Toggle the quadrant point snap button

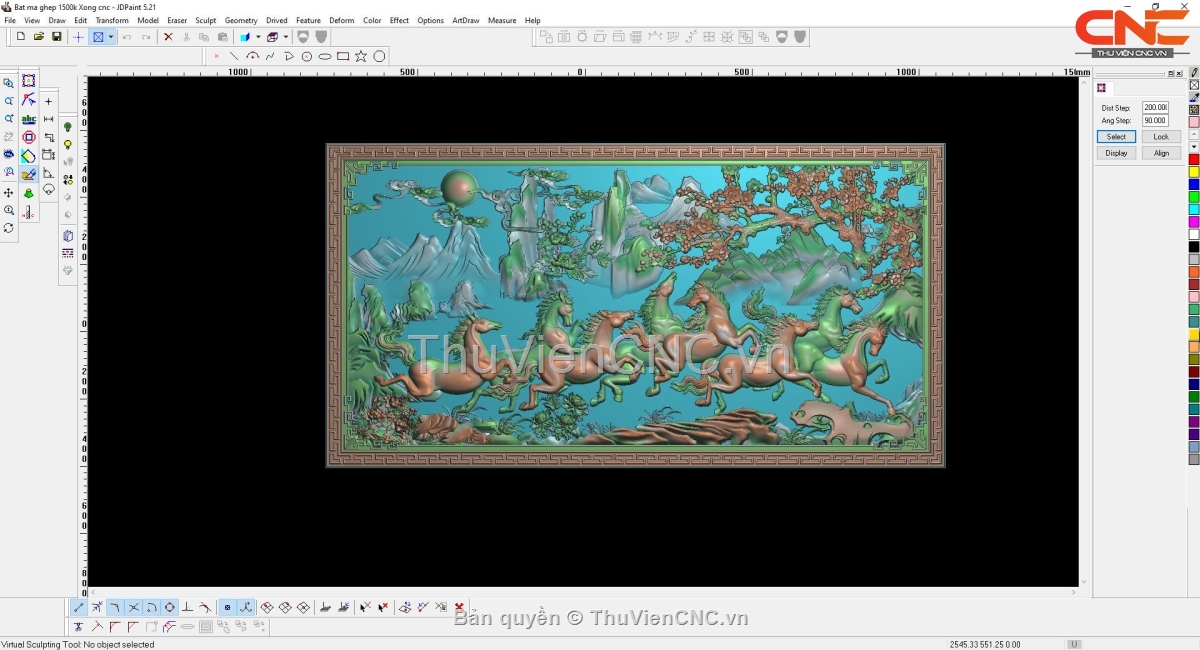pyautogui.click(x=170, y=607)
